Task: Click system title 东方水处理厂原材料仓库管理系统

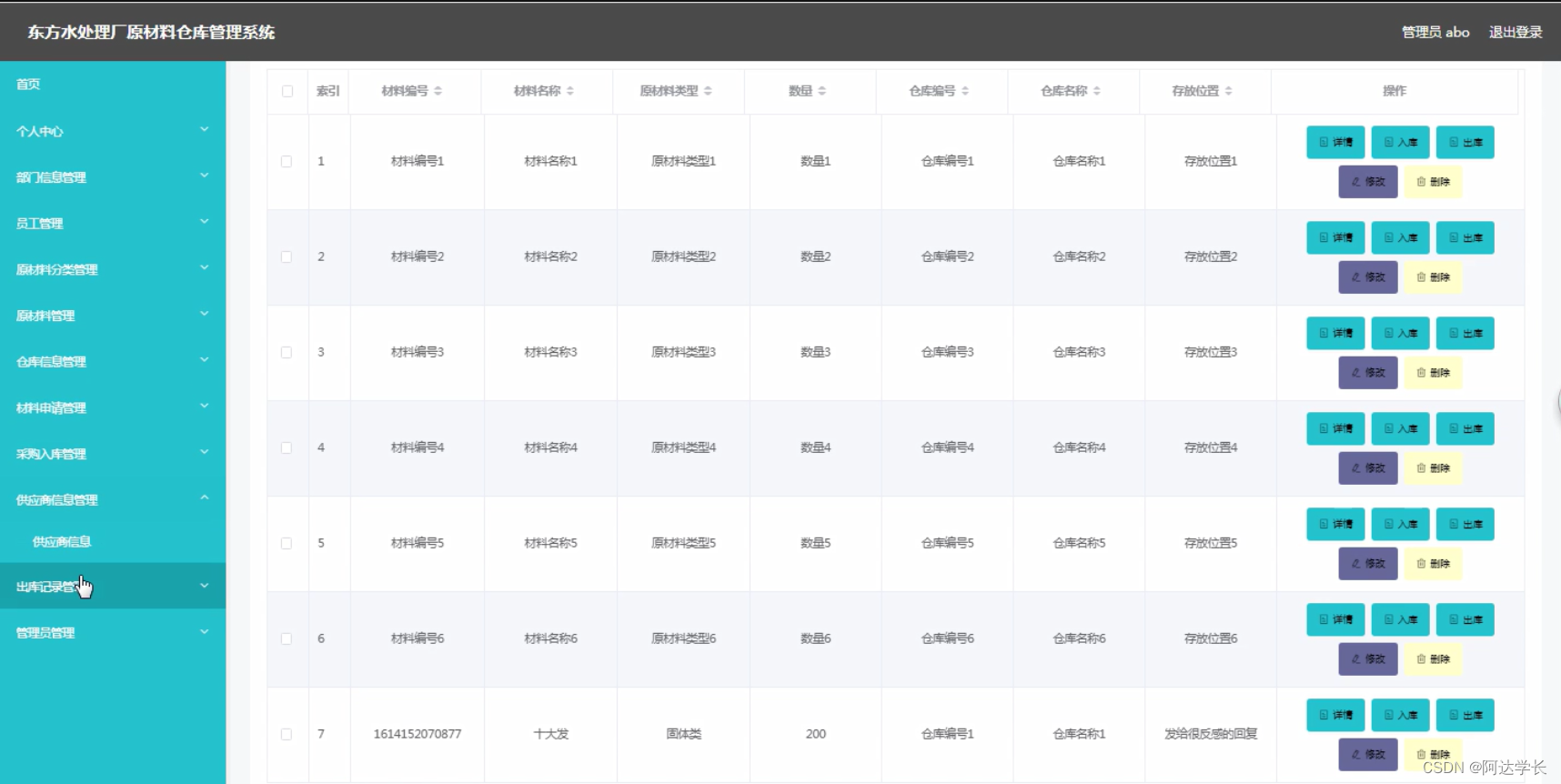Action: coord(151,32)
